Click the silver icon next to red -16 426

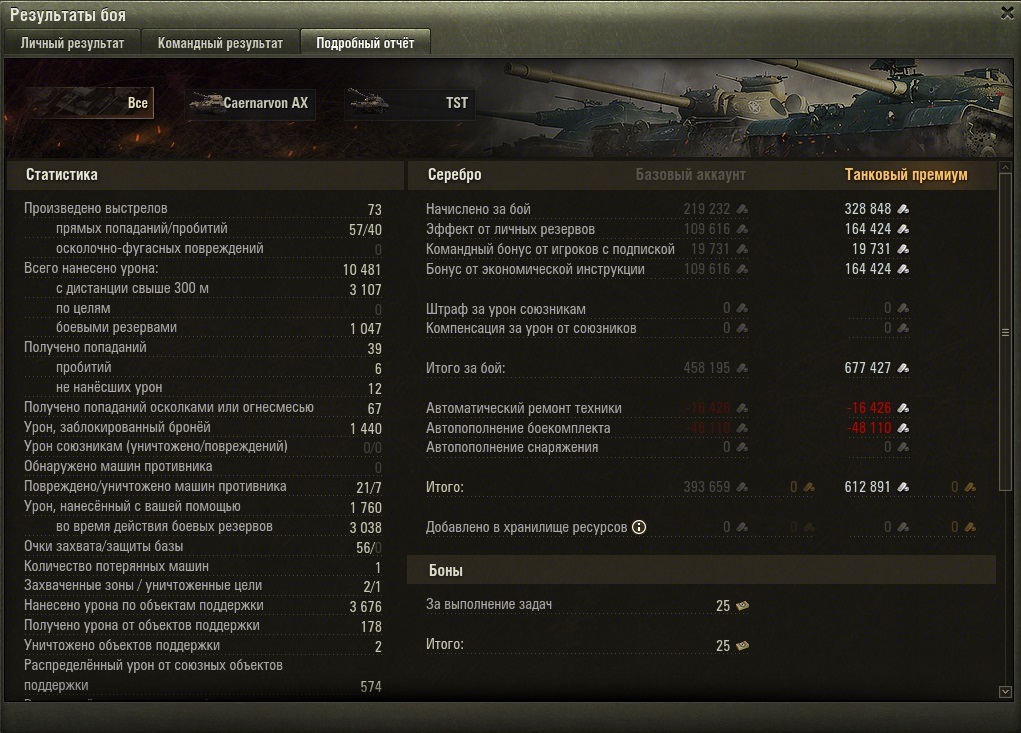[903, 408]
